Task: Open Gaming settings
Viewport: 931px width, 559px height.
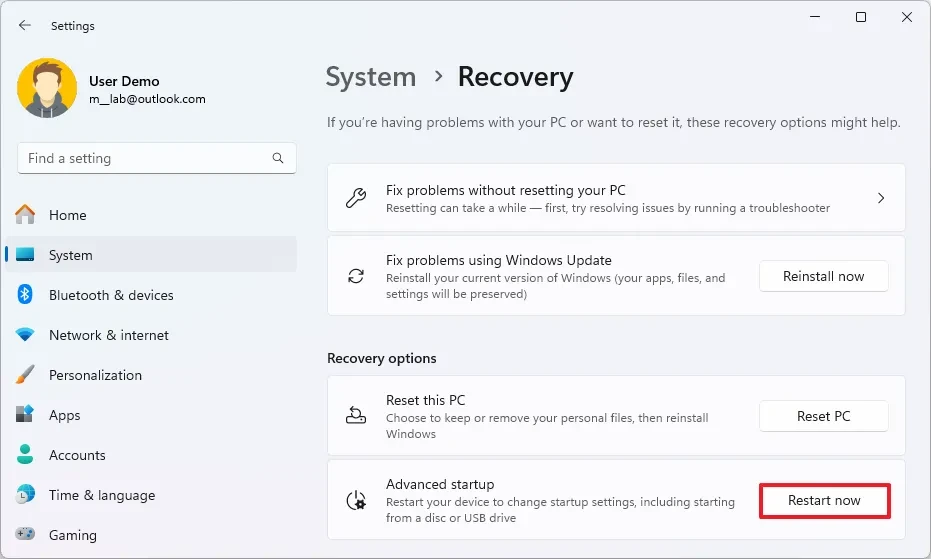Action: (x=151, y=535)
